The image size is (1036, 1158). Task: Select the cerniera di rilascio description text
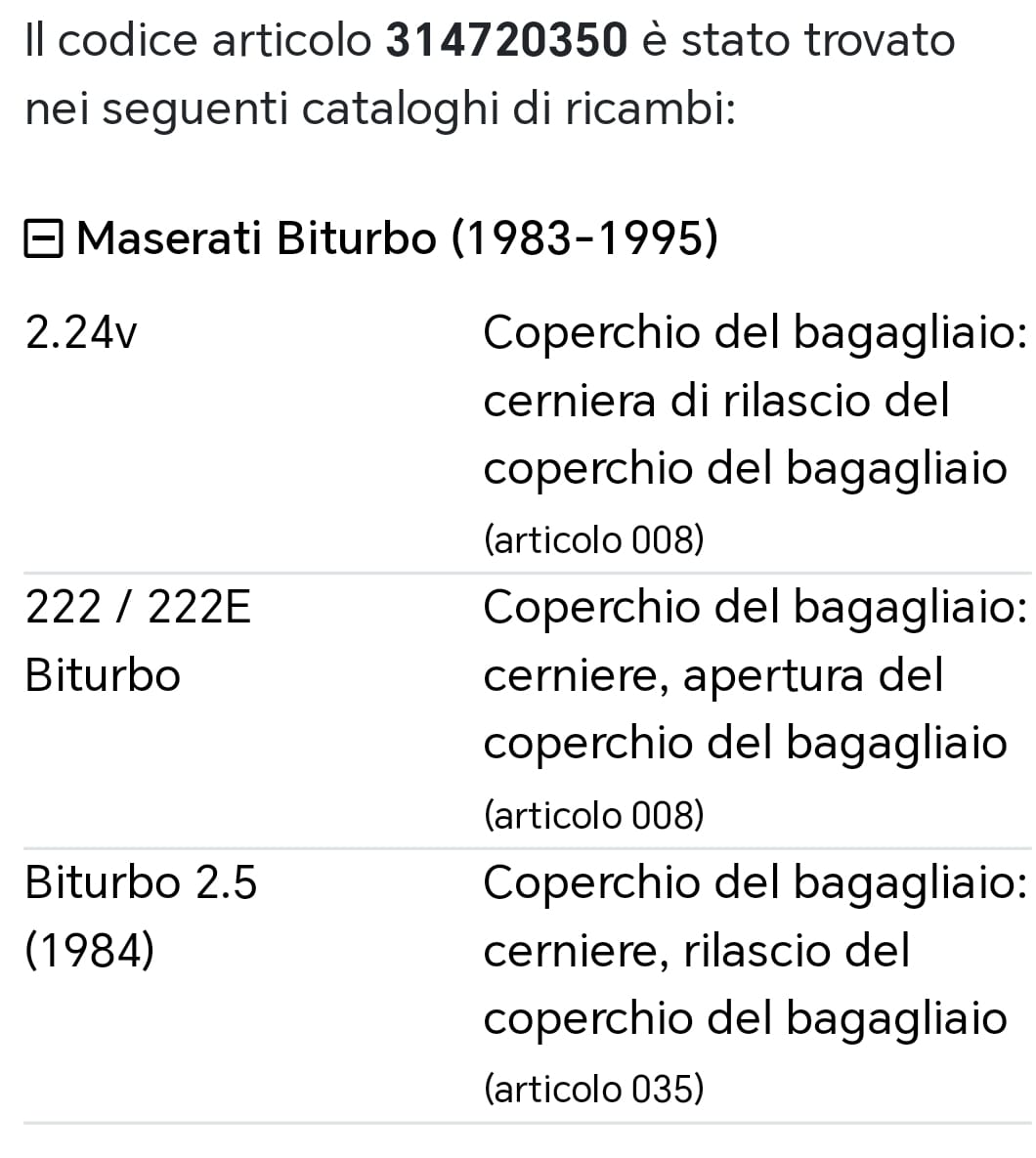click(718, 400)
